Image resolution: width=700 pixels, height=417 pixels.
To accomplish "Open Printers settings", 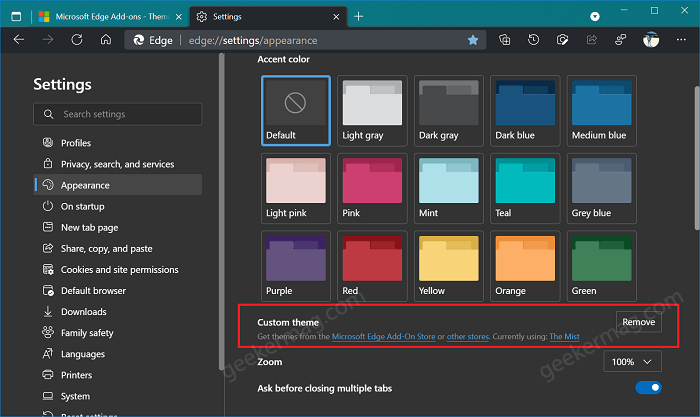I will pos(118,375).
